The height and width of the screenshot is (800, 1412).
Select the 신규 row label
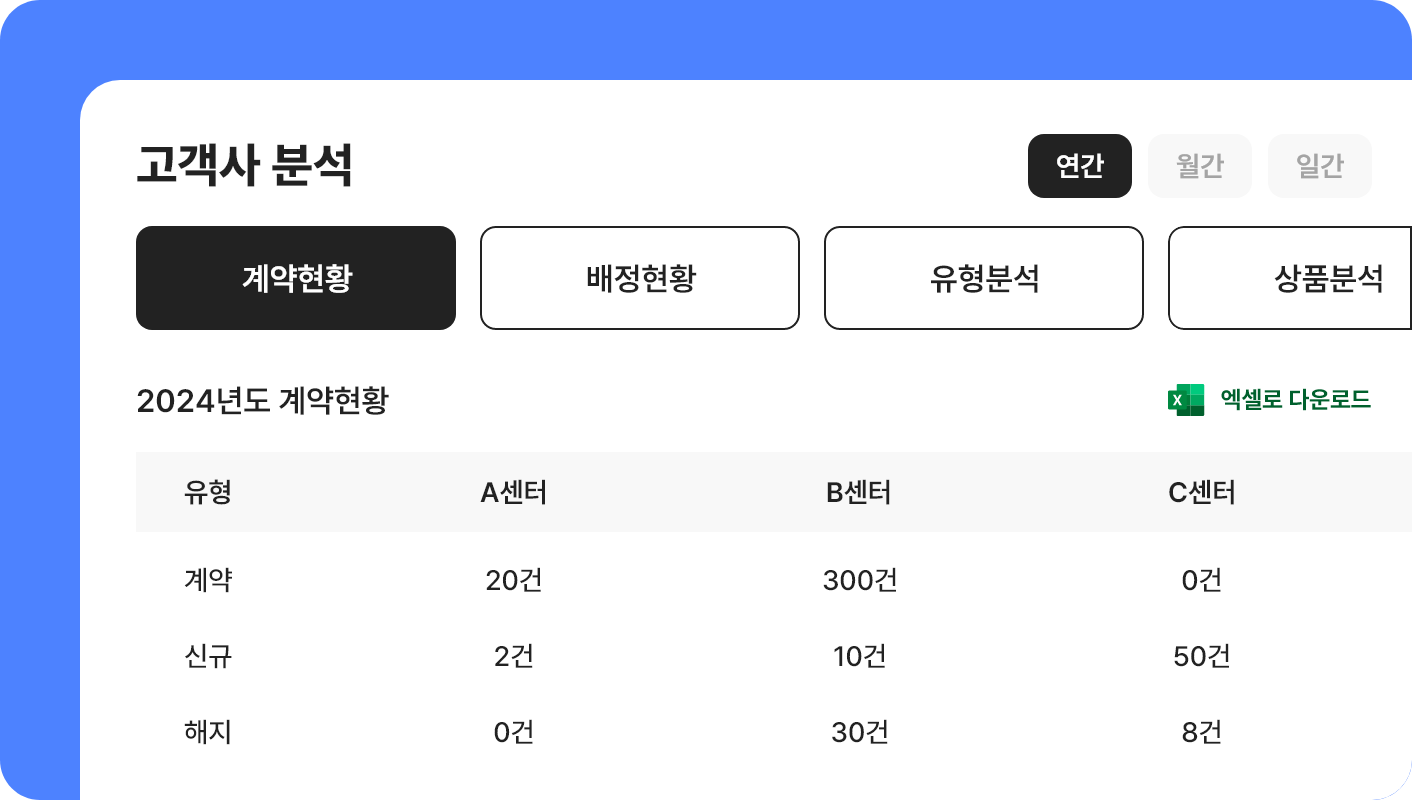pyautogui.click(x=208, y=656)
